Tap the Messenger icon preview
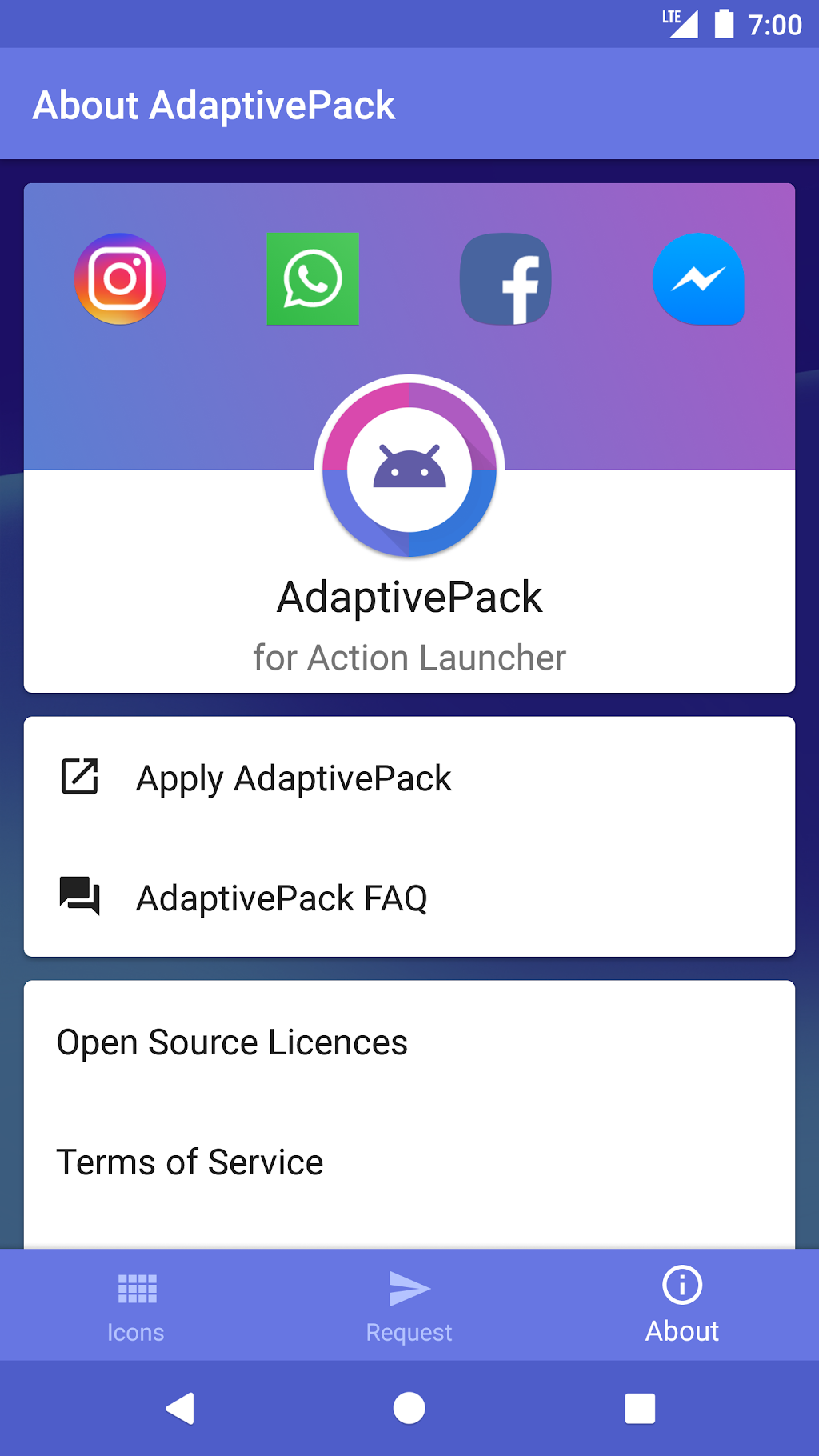 (x=698, y=279)
